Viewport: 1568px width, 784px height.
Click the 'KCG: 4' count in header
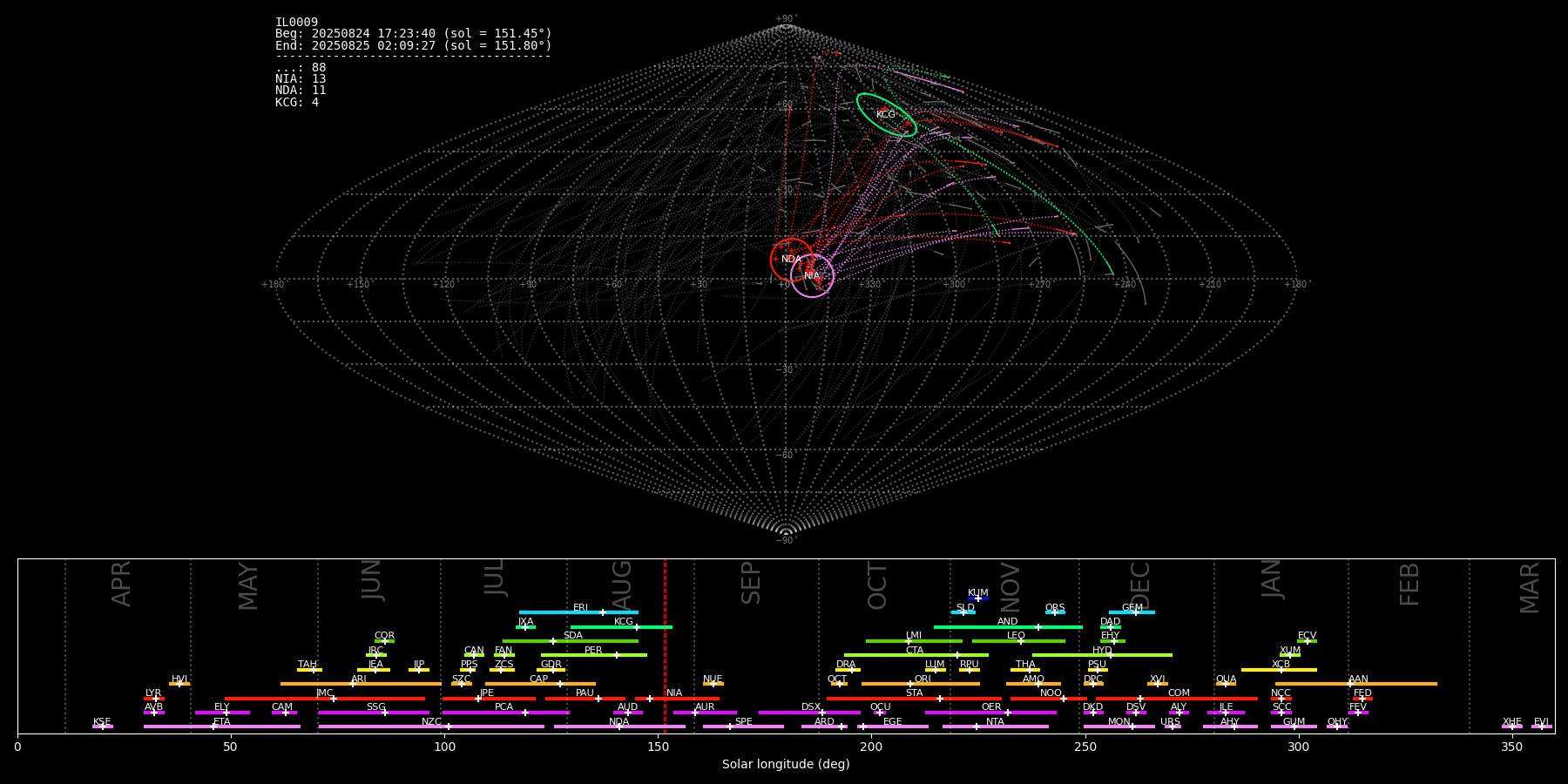pos(297,102)
